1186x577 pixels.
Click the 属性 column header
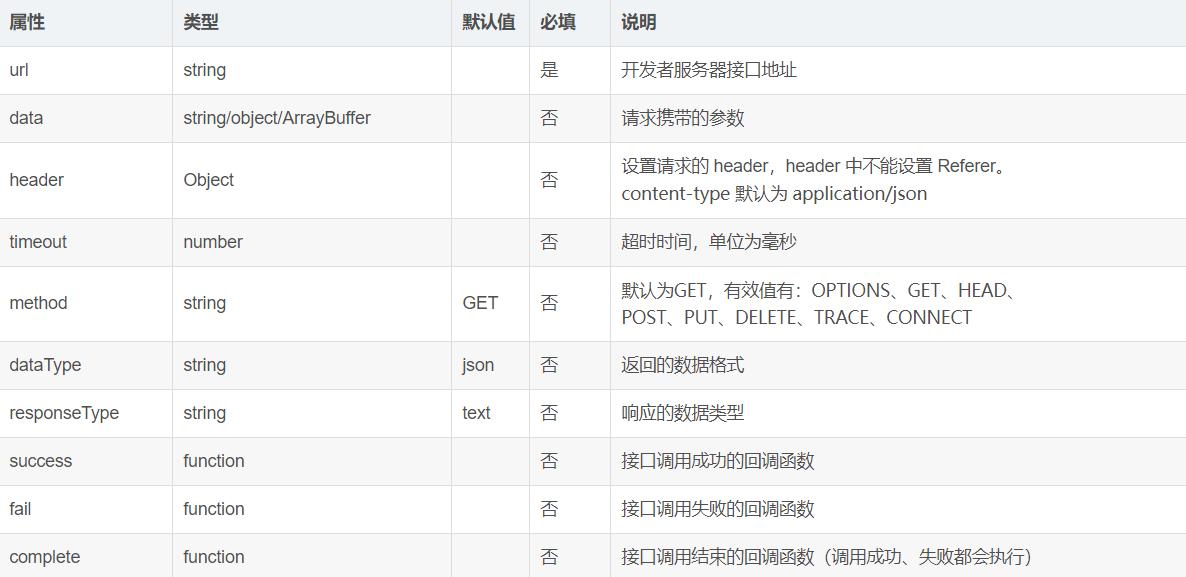click(x=23, y=21)
